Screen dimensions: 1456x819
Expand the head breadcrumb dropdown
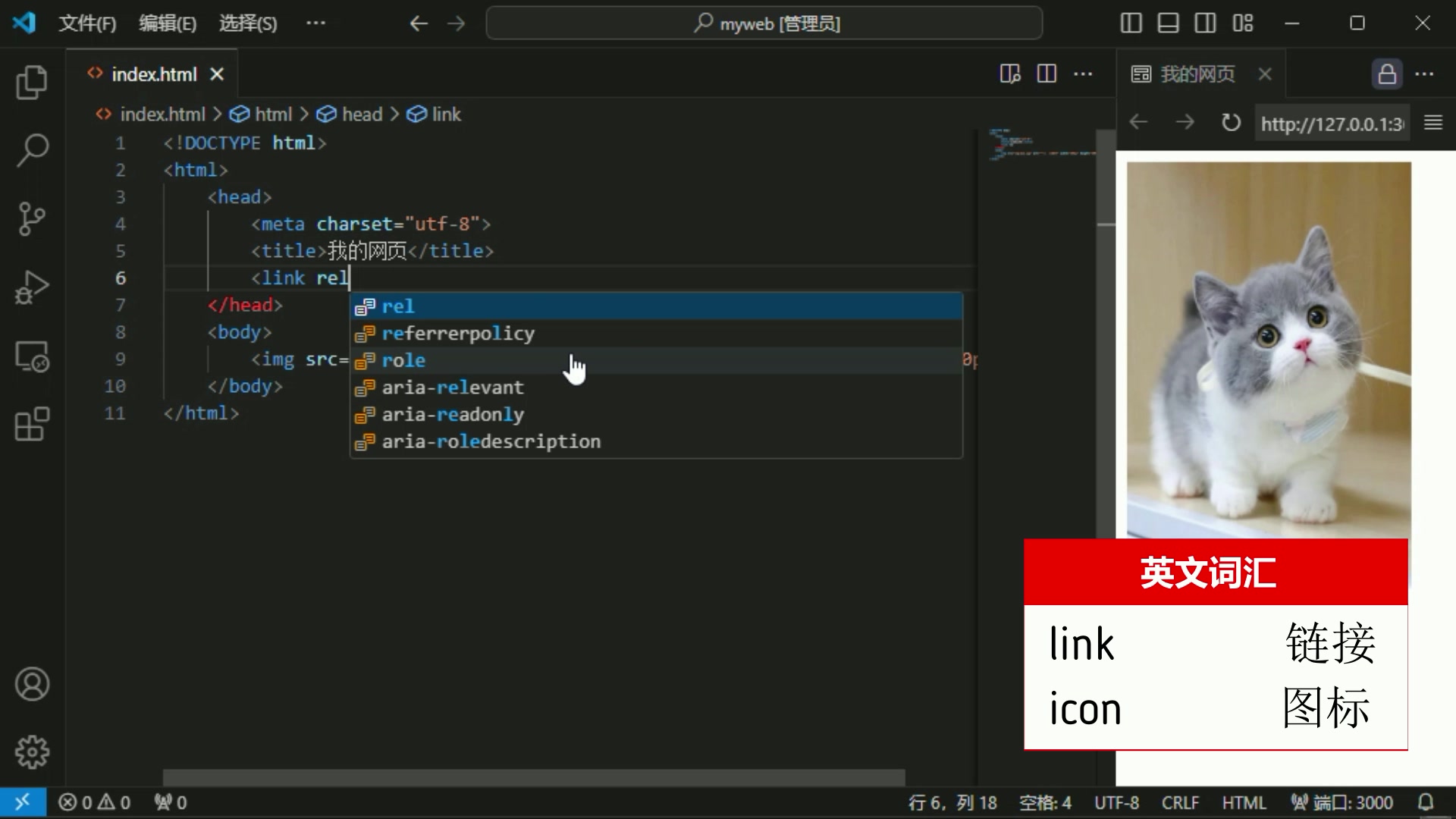(x=361, y=115)
